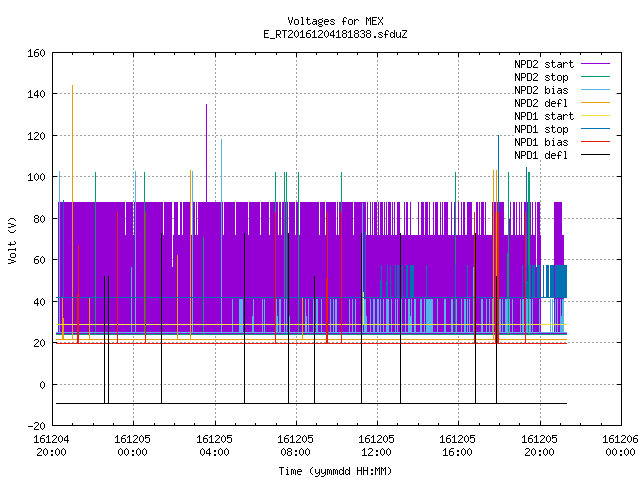Click the NPD1 start legend label
This screenshot has width=640, height=480.
[544, 116]
